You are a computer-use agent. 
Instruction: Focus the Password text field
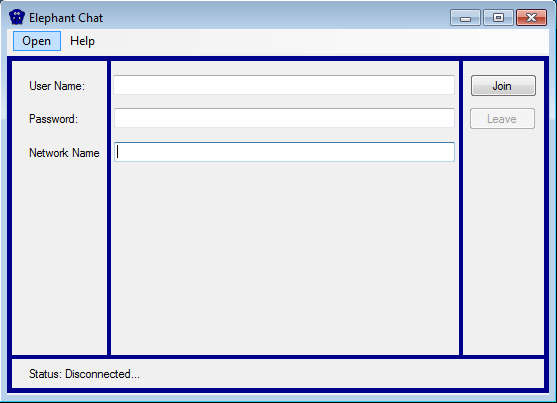(284, 118)
